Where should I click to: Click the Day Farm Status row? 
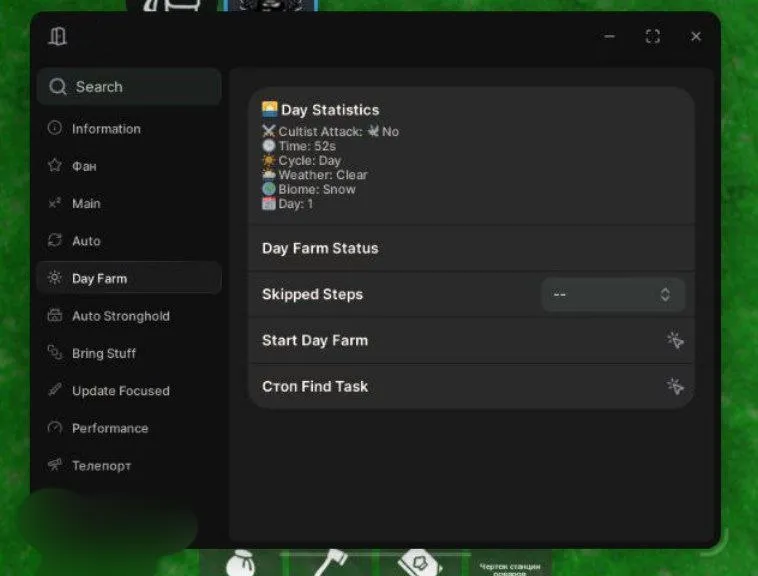coord(471,249)
